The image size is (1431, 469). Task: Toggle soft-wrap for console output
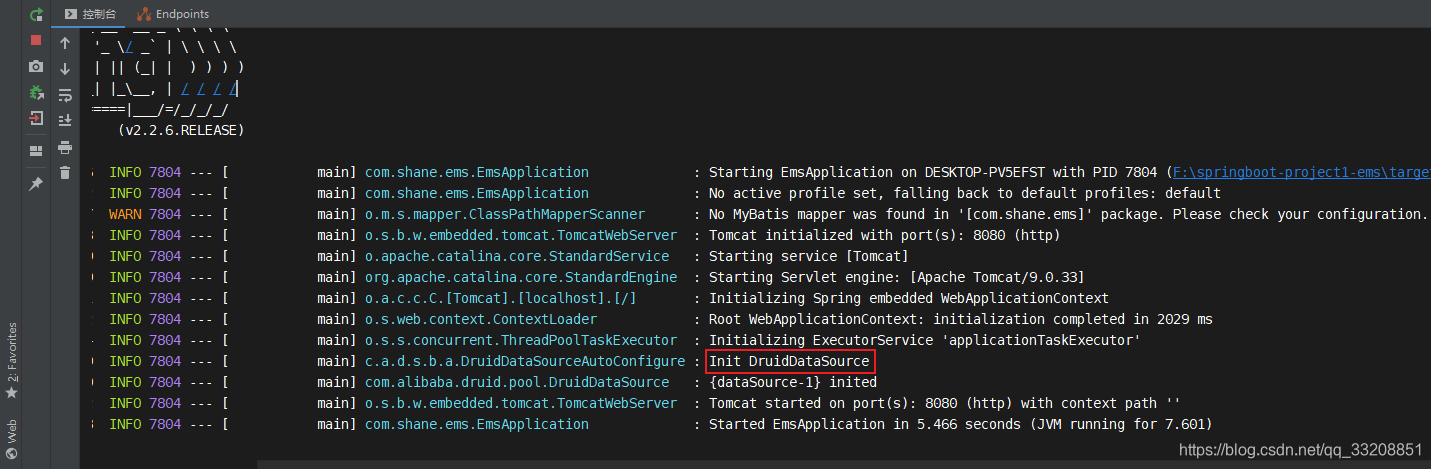(x=65, y=95)
